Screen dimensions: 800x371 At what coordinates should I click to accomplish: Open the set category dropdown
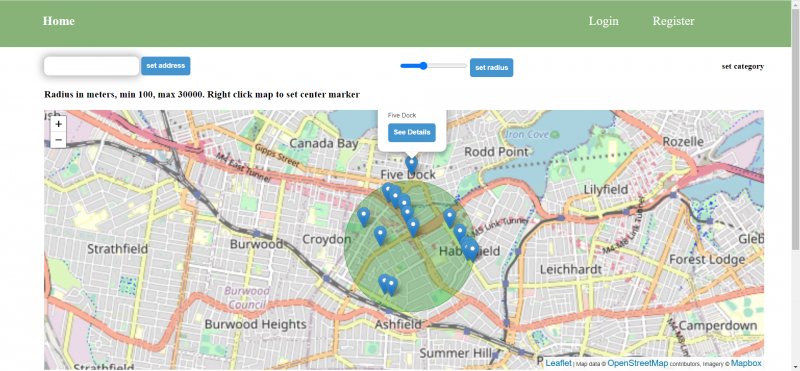pyautogui.click(x=742, y=66)
